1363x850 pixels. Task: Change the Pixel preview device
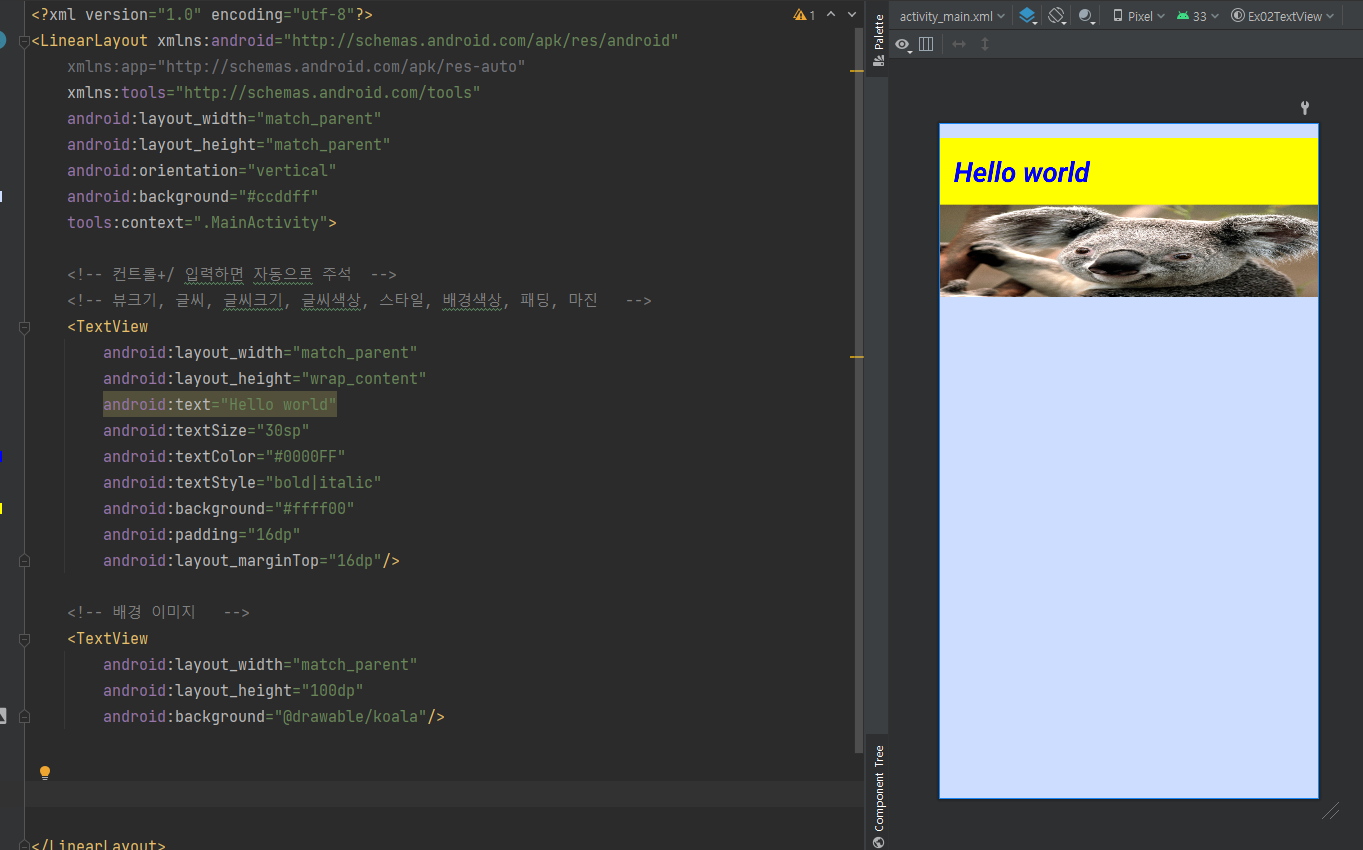tap(1139, 16)
